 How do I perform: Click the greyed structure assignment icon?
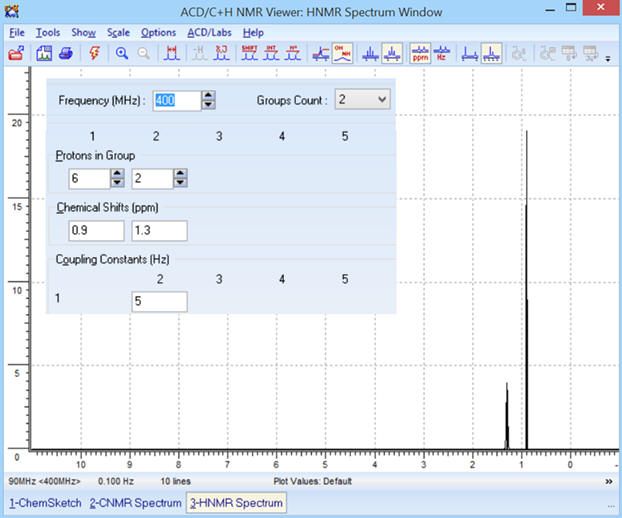(547, 53)
